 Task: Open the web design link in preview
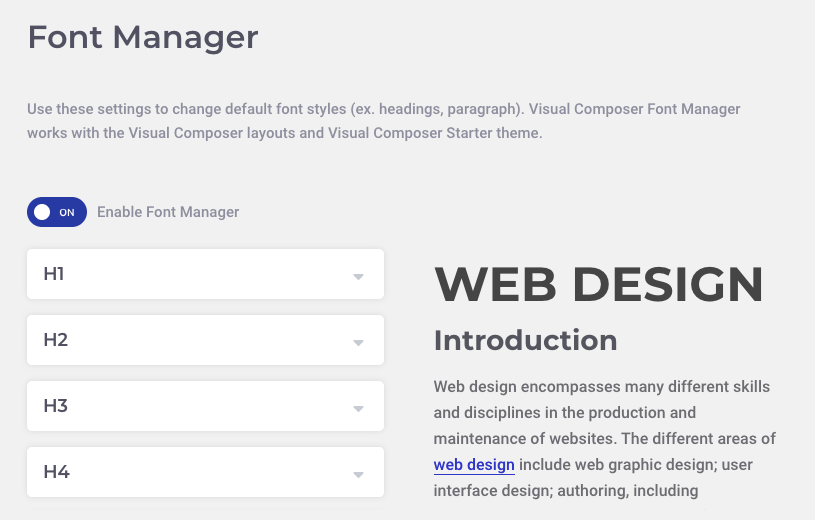pyautogui.click(x=474, y=464)
